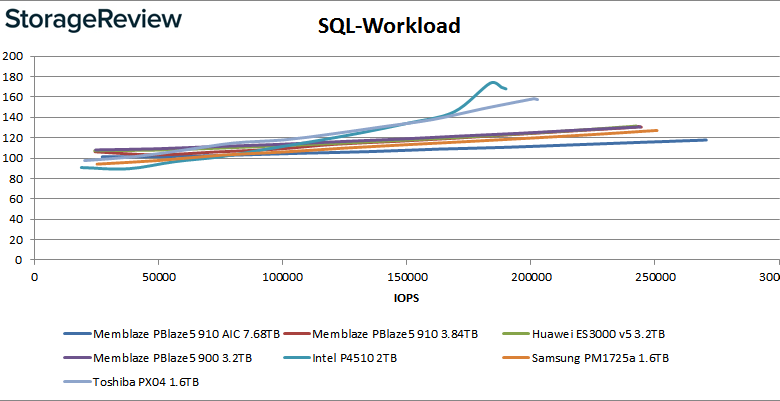
Task: Click the 250000 label on IOPS axis
Action: click(x=655, y=277)
